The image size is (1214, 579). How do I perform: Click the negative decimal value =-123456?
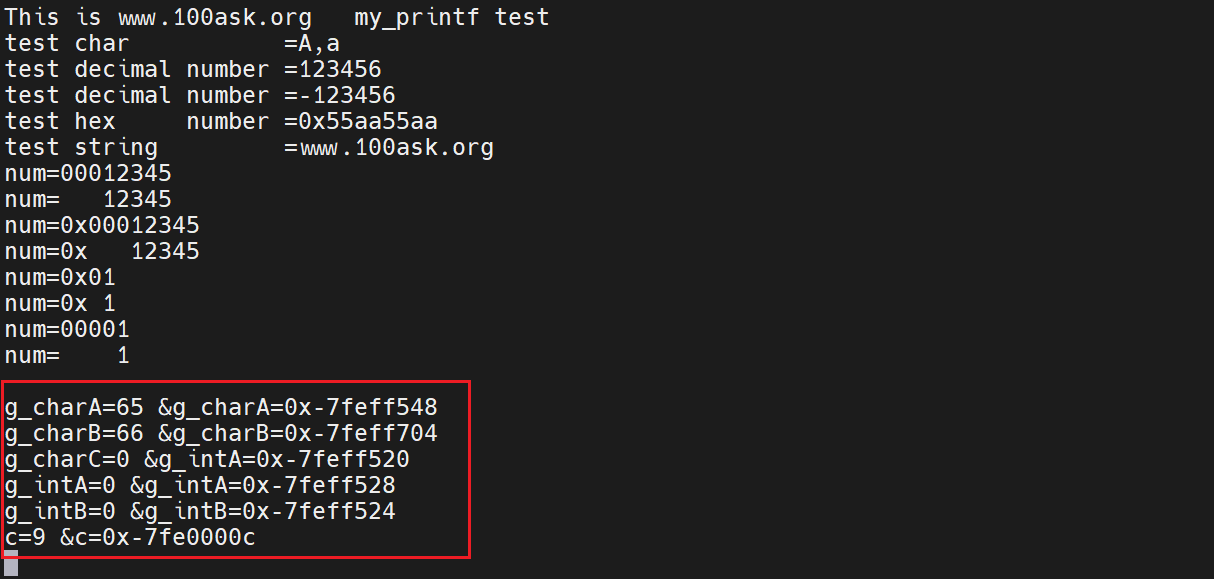340,96
